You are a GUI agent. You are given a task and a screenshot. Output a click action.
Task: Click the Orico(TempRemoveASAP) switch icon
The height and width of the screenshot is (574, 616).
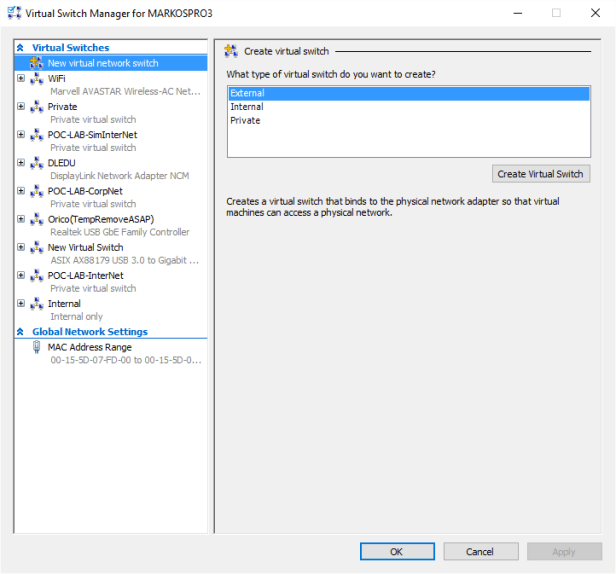click(37, 219)
